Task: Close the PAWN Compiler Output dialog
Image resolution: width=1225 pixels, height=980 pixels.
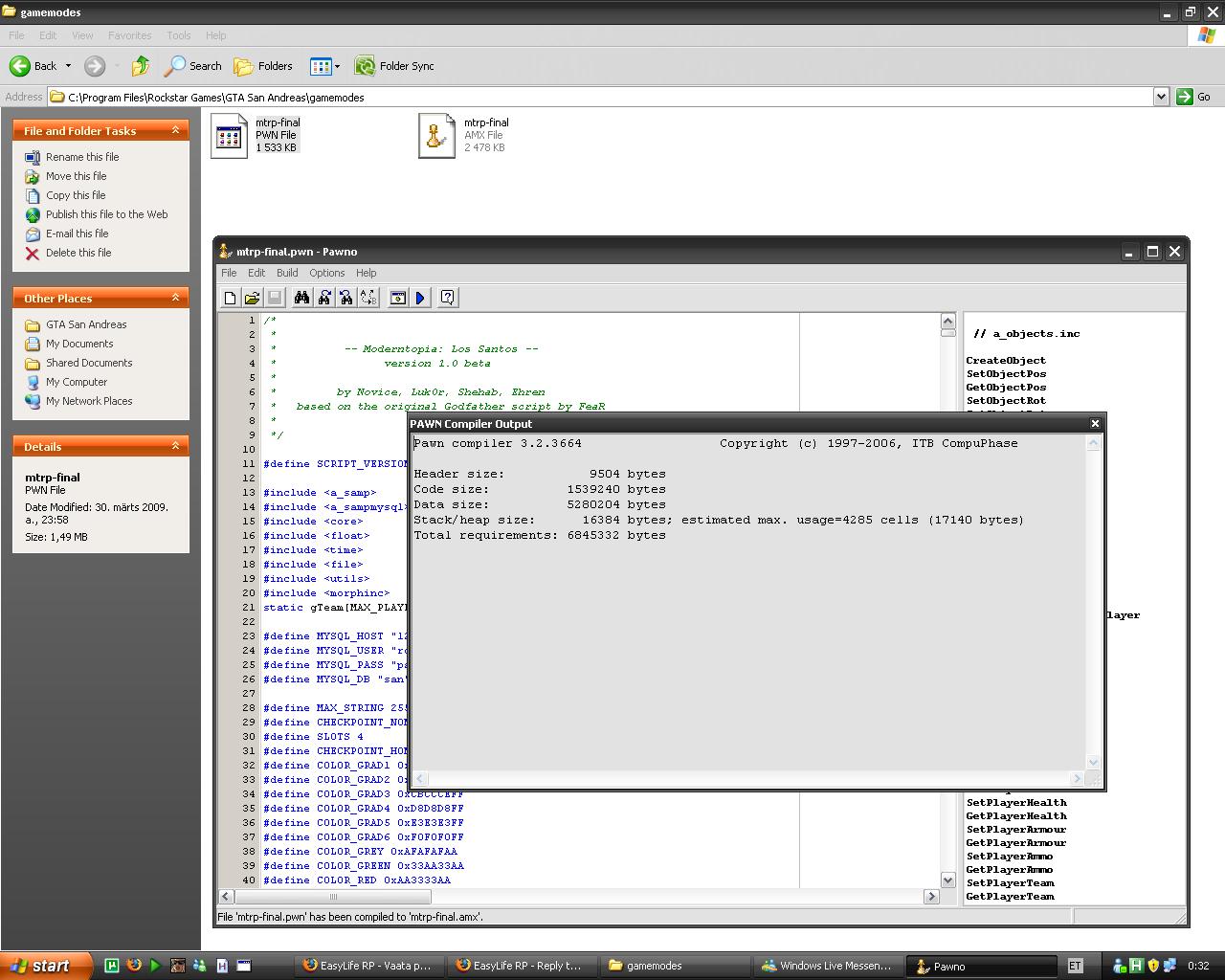Action: pyautogui.click(x=1095, y=423)
